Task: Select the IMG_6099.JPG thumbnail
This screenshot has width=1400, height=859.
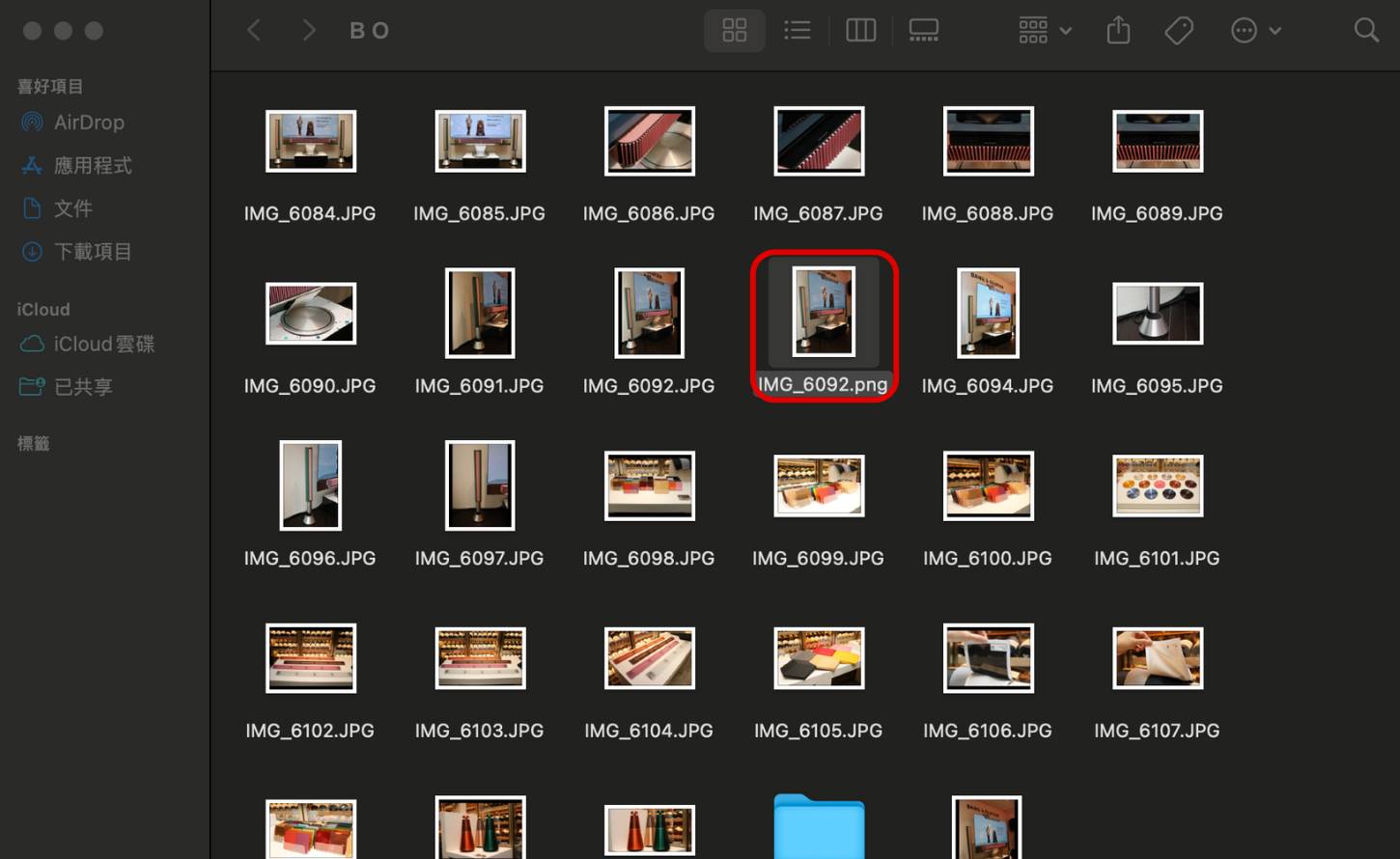Action: click(x=819, y=485)
